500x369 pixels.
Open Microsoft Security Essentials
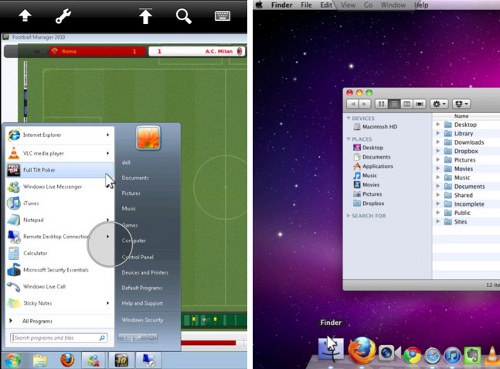tap(60, 270)
